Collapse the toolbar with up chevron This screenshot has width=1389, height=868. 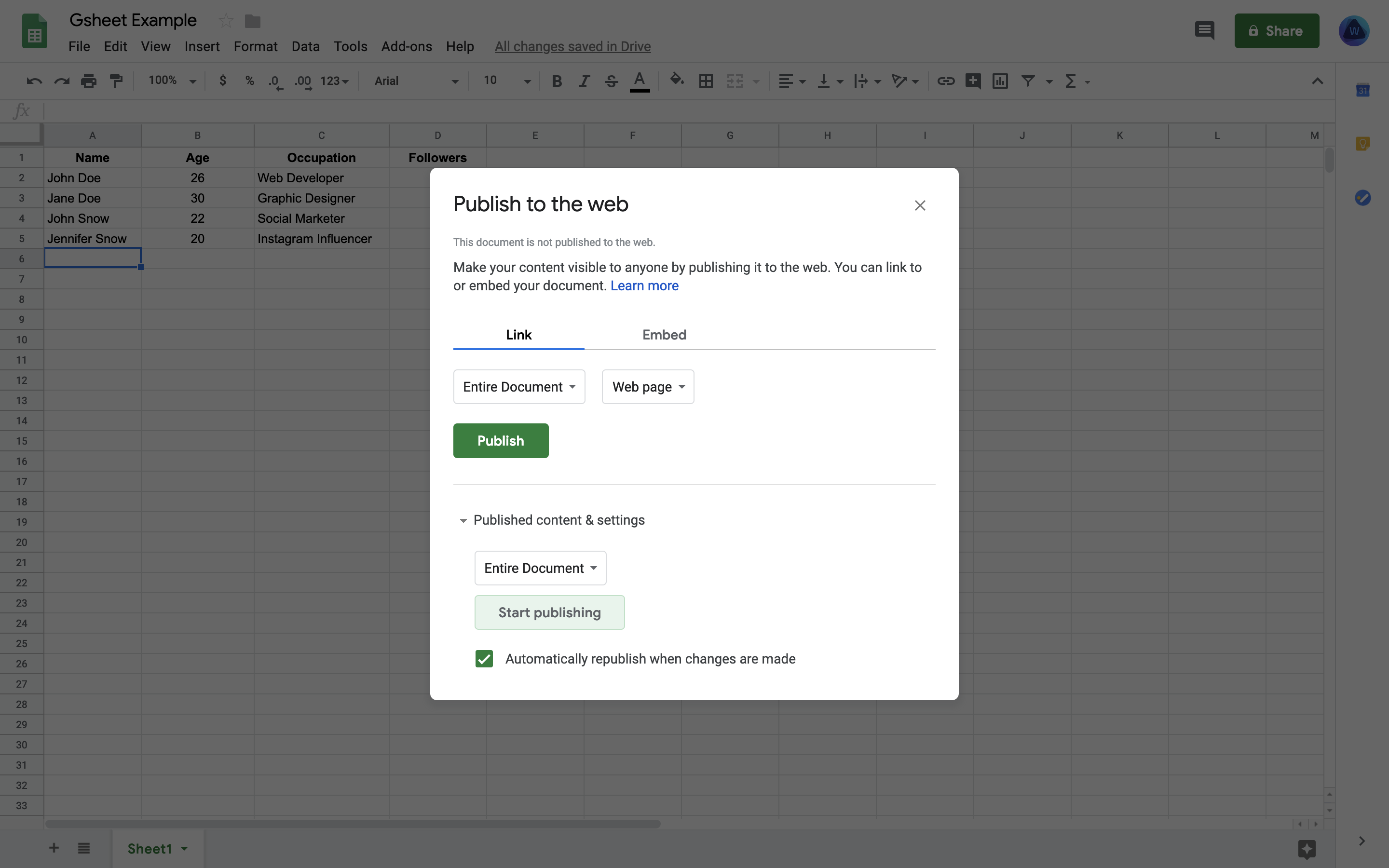(x=1317, y=81)
